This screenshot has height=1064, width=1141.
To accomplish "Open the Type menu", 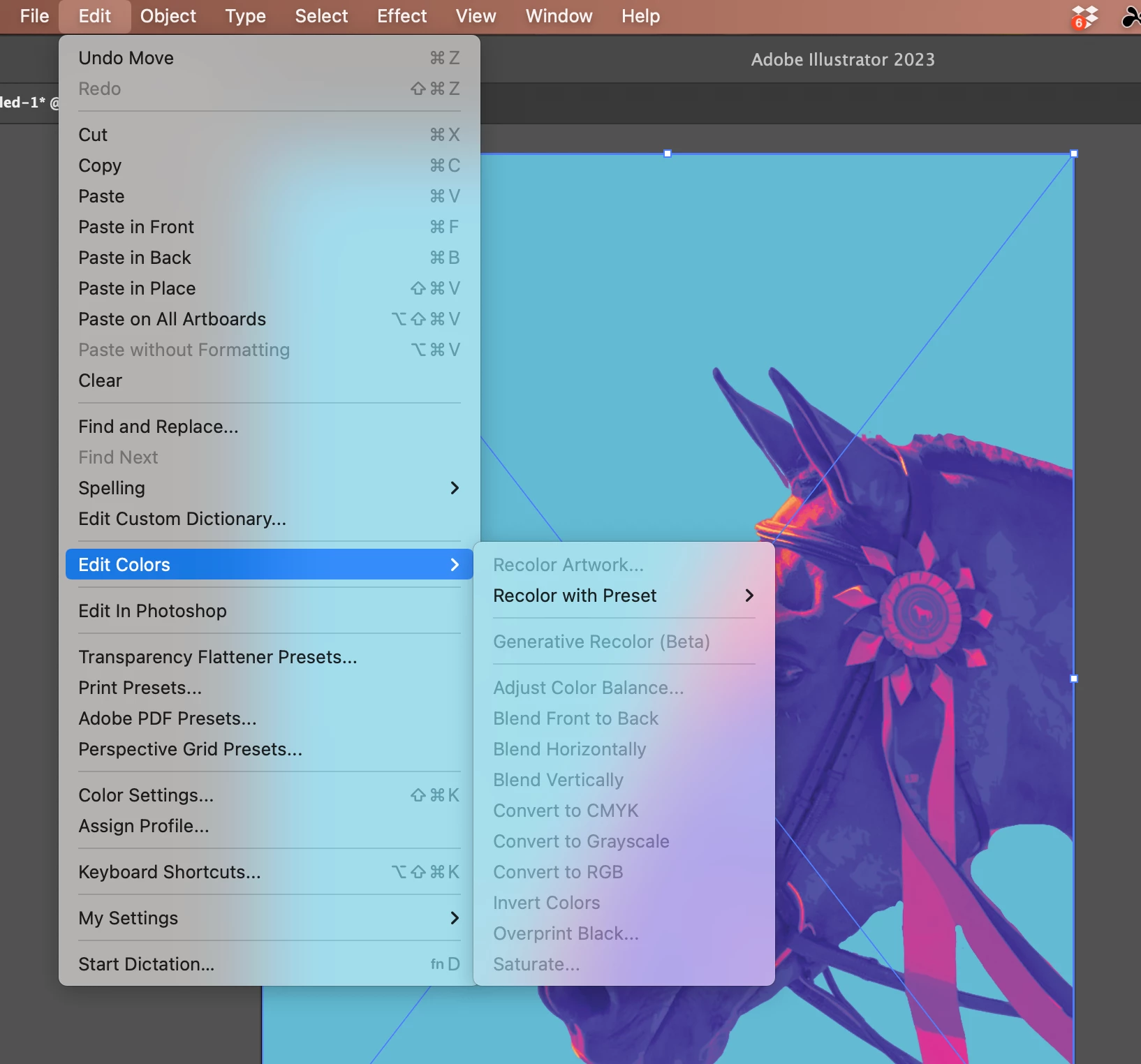I will [x=245, y=16].
